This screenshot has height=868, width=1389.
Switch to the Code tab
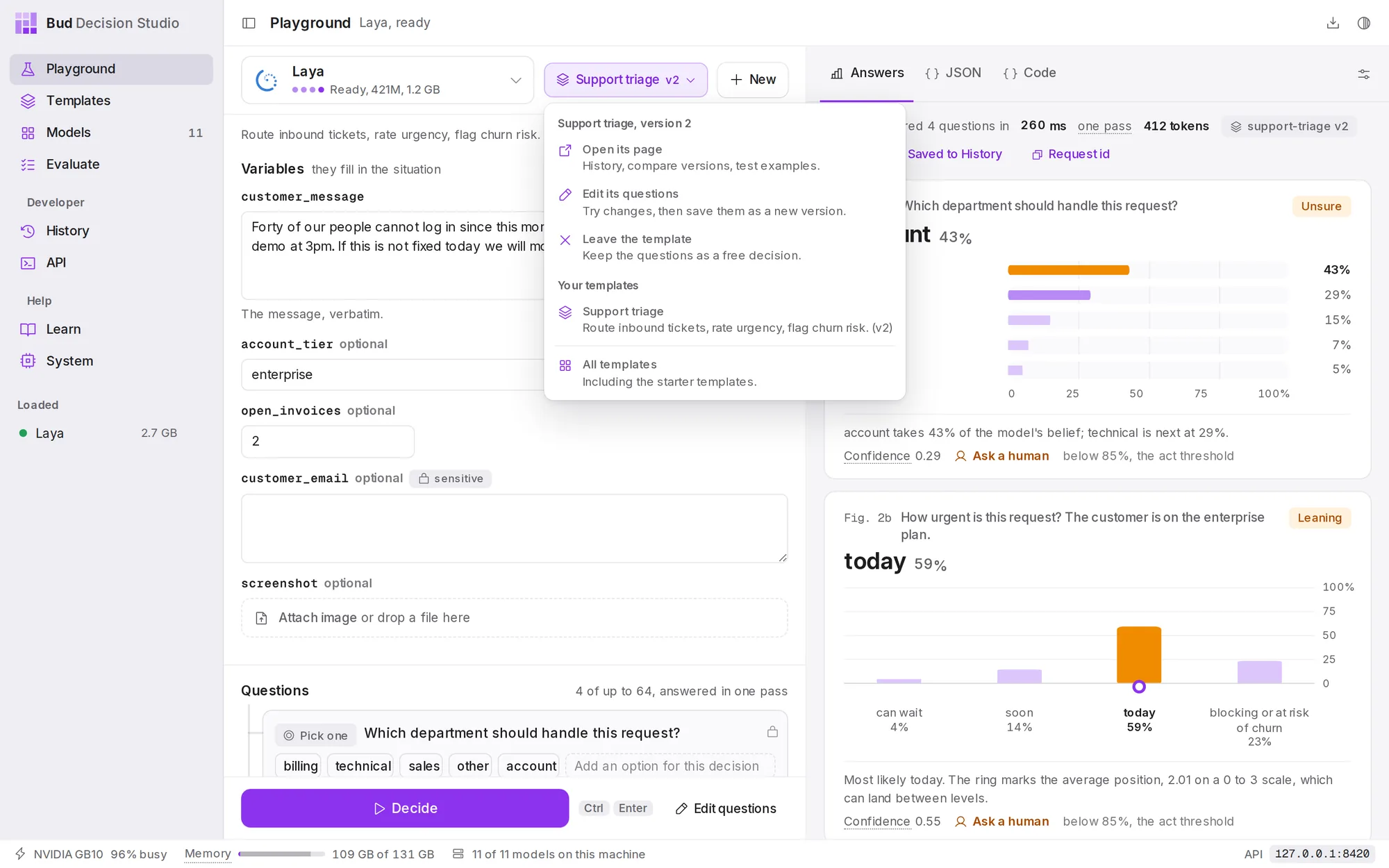click(x=1029, y=73)
